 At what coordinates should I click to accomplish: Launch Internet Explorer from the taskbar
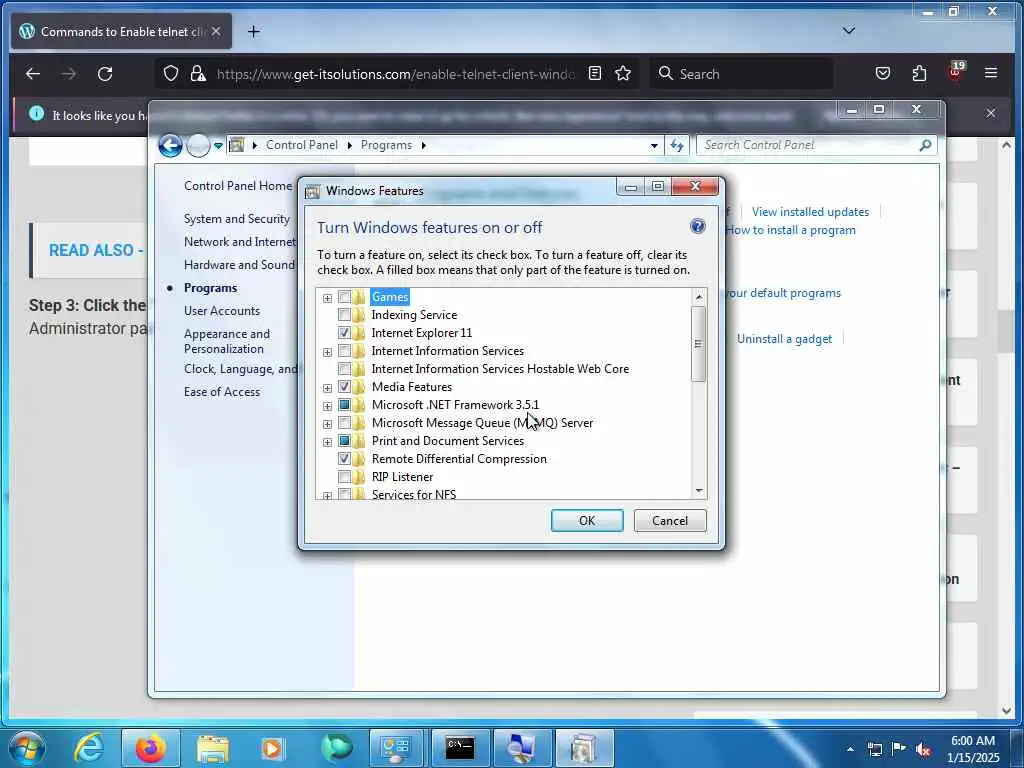pos(88,748)
